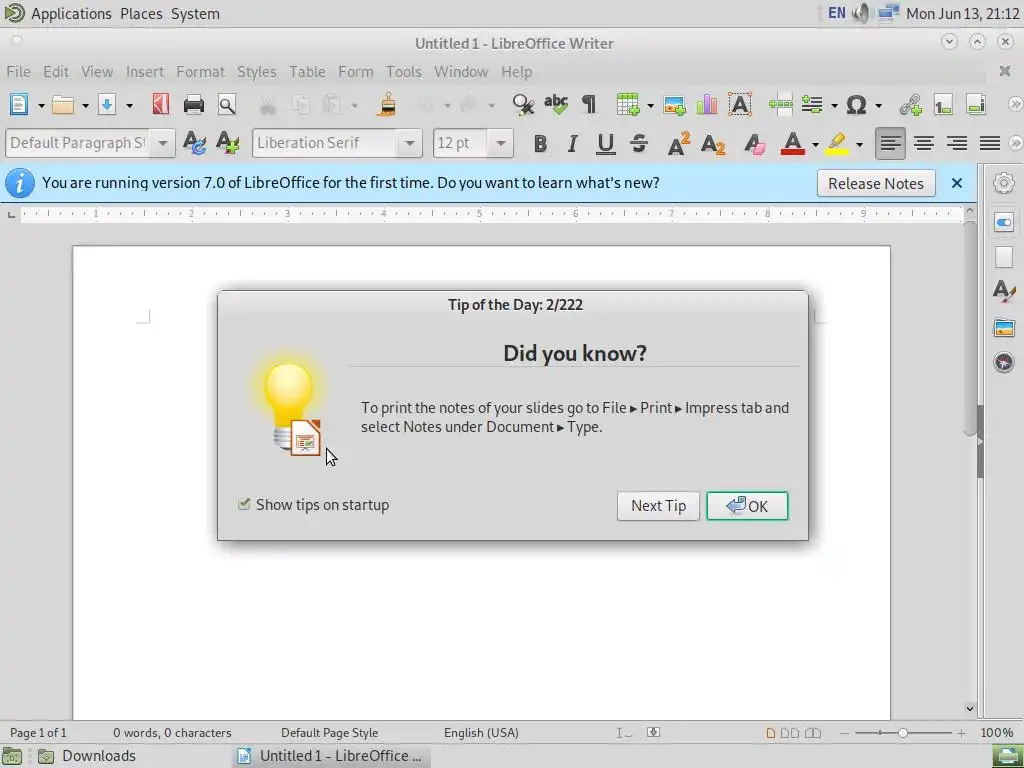Export directly as PDF icon
Viewport: 1024px width, 768px height.
coord(161,104)
